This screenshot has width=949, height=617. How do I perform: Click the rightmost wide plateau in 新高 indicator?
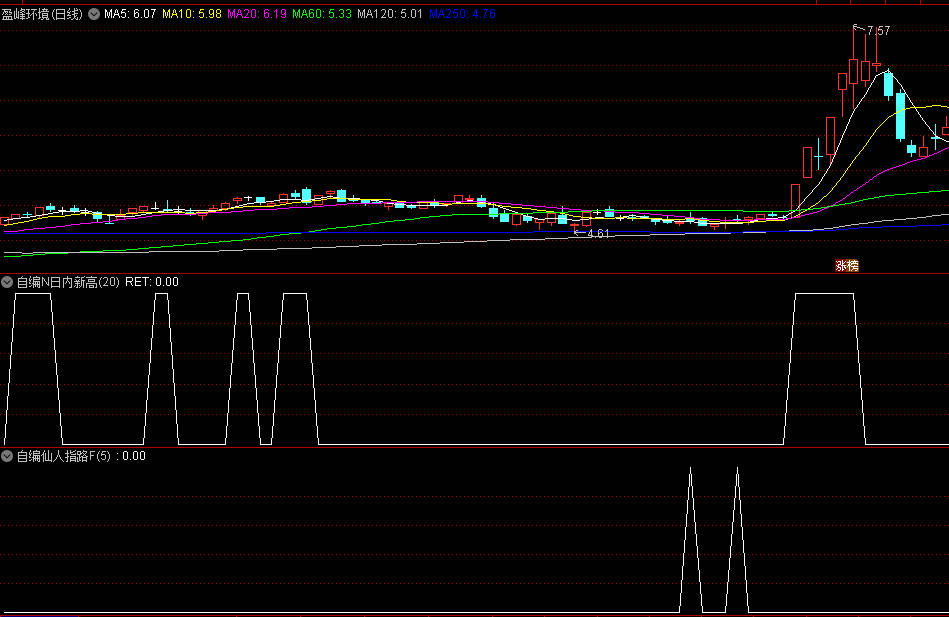click(824, 294)
